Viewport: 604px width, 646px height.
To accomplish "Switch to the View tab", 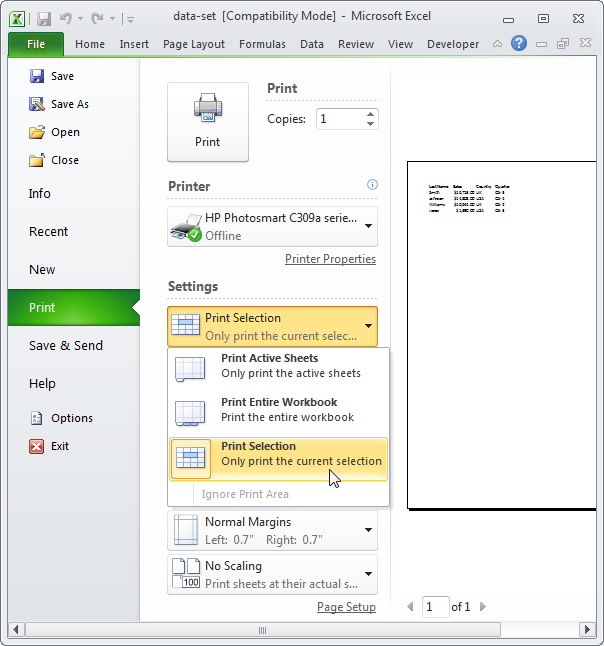I will 400,44.
